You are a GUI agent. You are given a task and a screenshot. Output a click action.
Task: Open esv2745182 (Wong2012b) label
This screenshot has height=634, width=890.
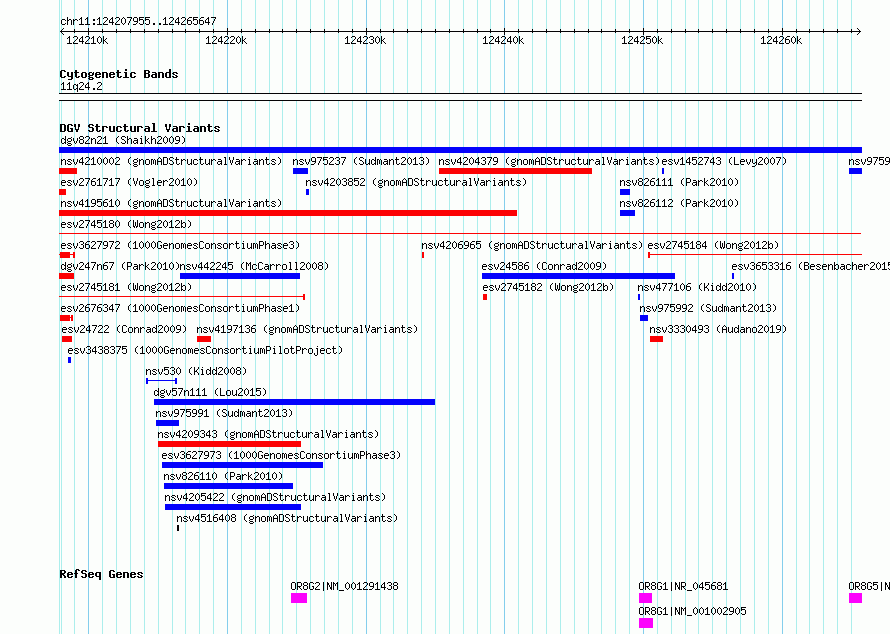pos(548,287)
